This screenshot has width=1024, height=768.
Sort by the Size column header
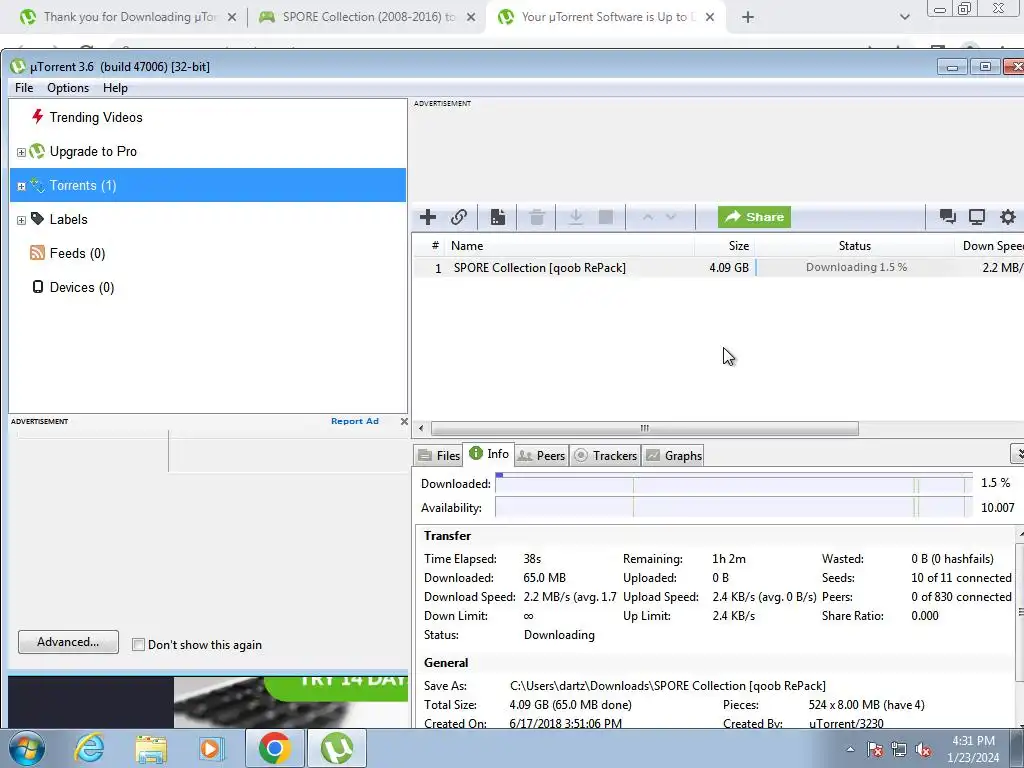coord(725,246)
